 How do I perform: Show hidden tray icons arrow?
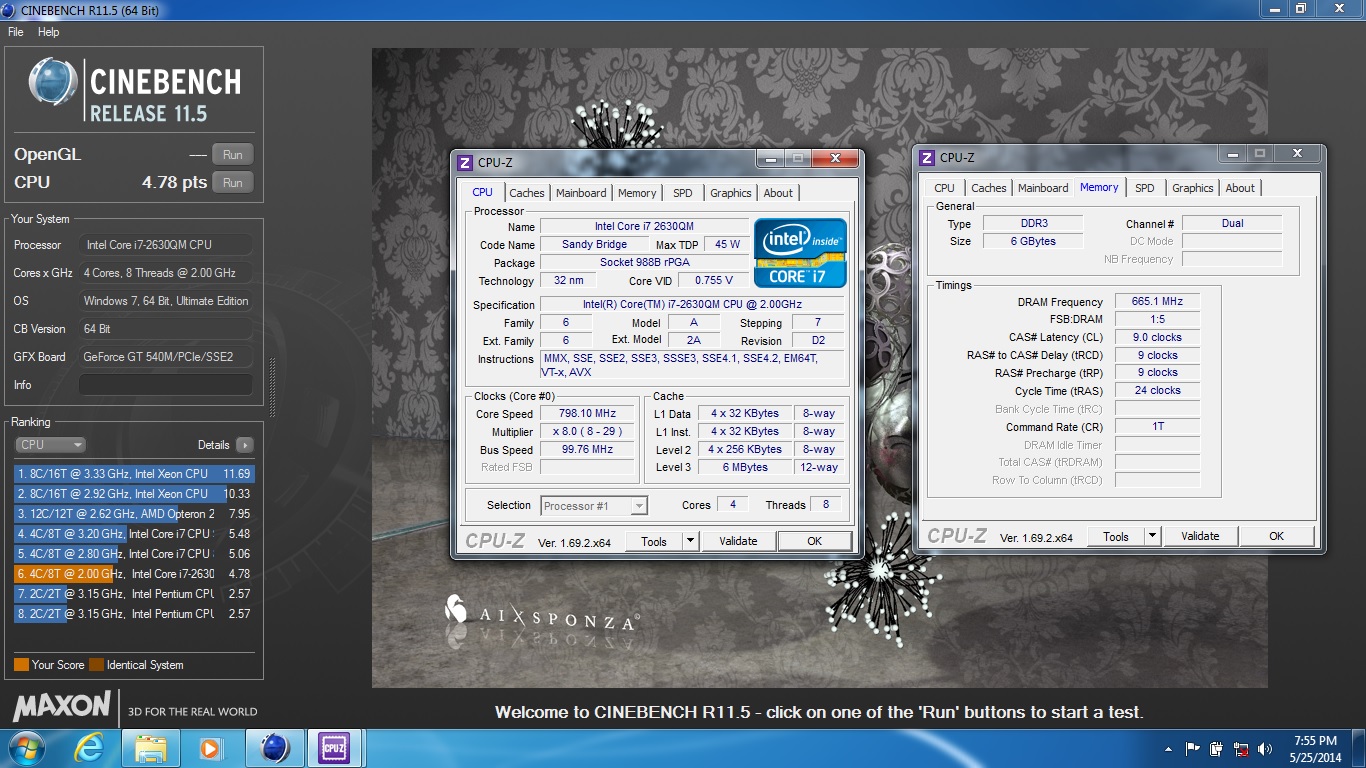tap(1169, 749)
